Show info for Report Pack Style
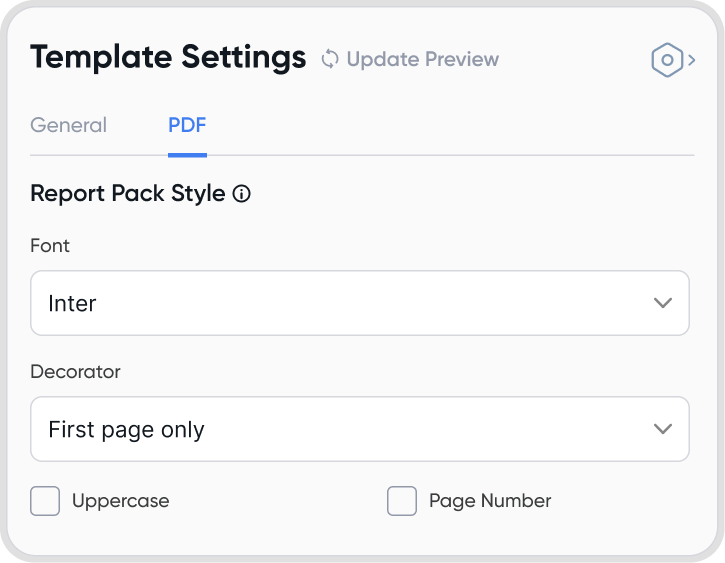This screenshot has width=725, height=563. 241,194
